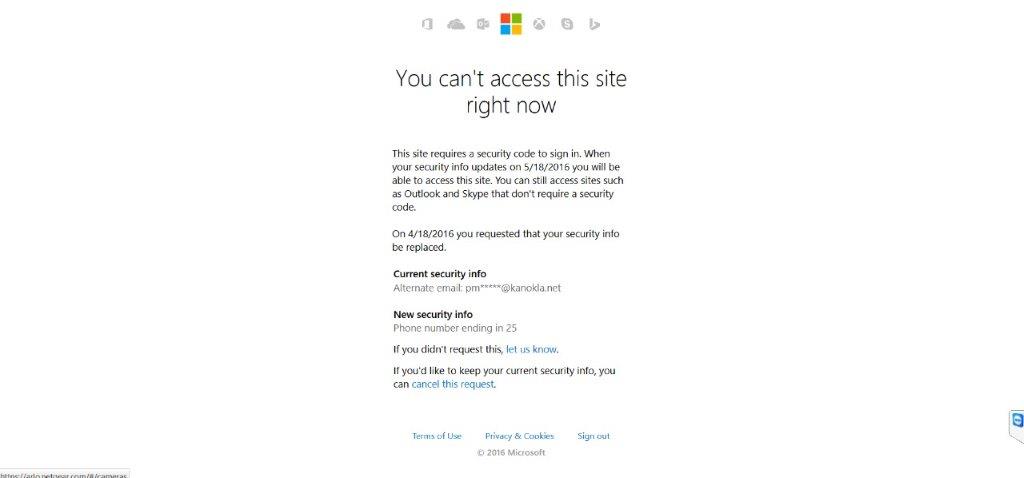
Task: Select the Outlook icon
Action: click(483, 24)
